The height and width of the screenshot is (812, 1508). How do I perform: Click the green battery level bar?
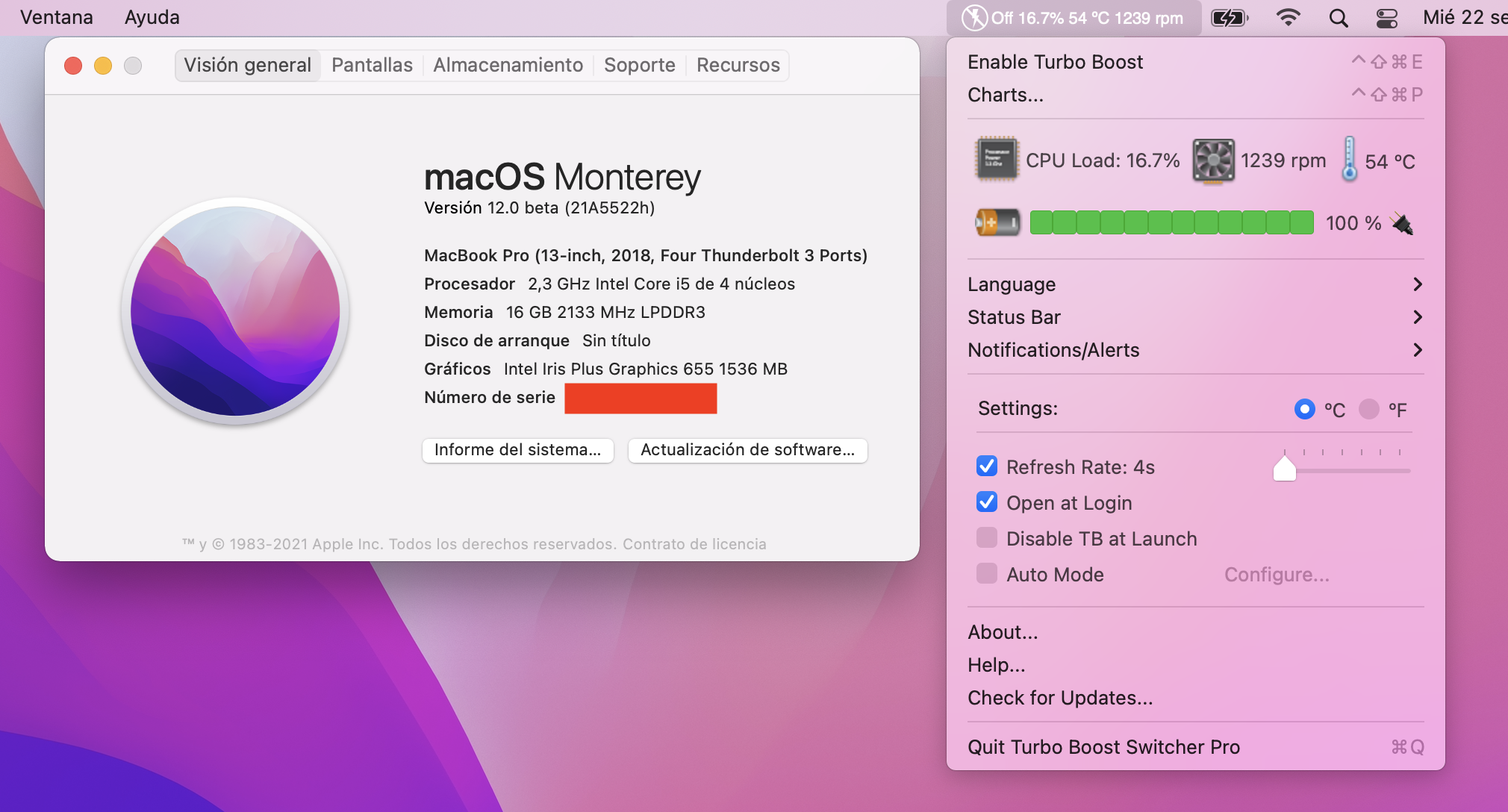(x=1171, y=222)
